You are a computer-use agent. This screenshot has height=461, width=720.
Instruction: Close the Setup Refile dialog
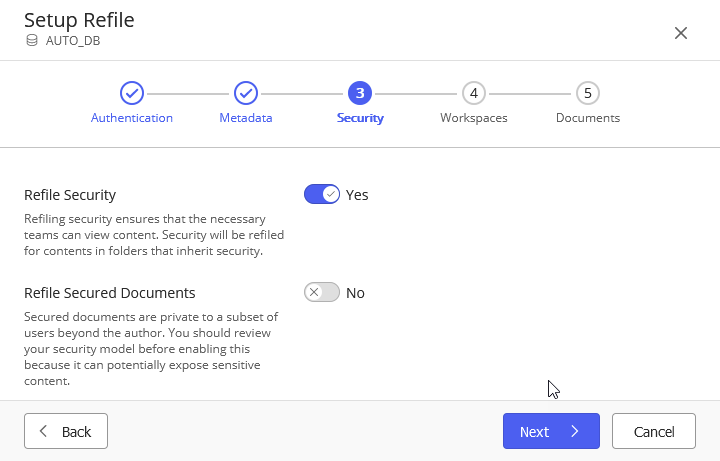(681, 33)
